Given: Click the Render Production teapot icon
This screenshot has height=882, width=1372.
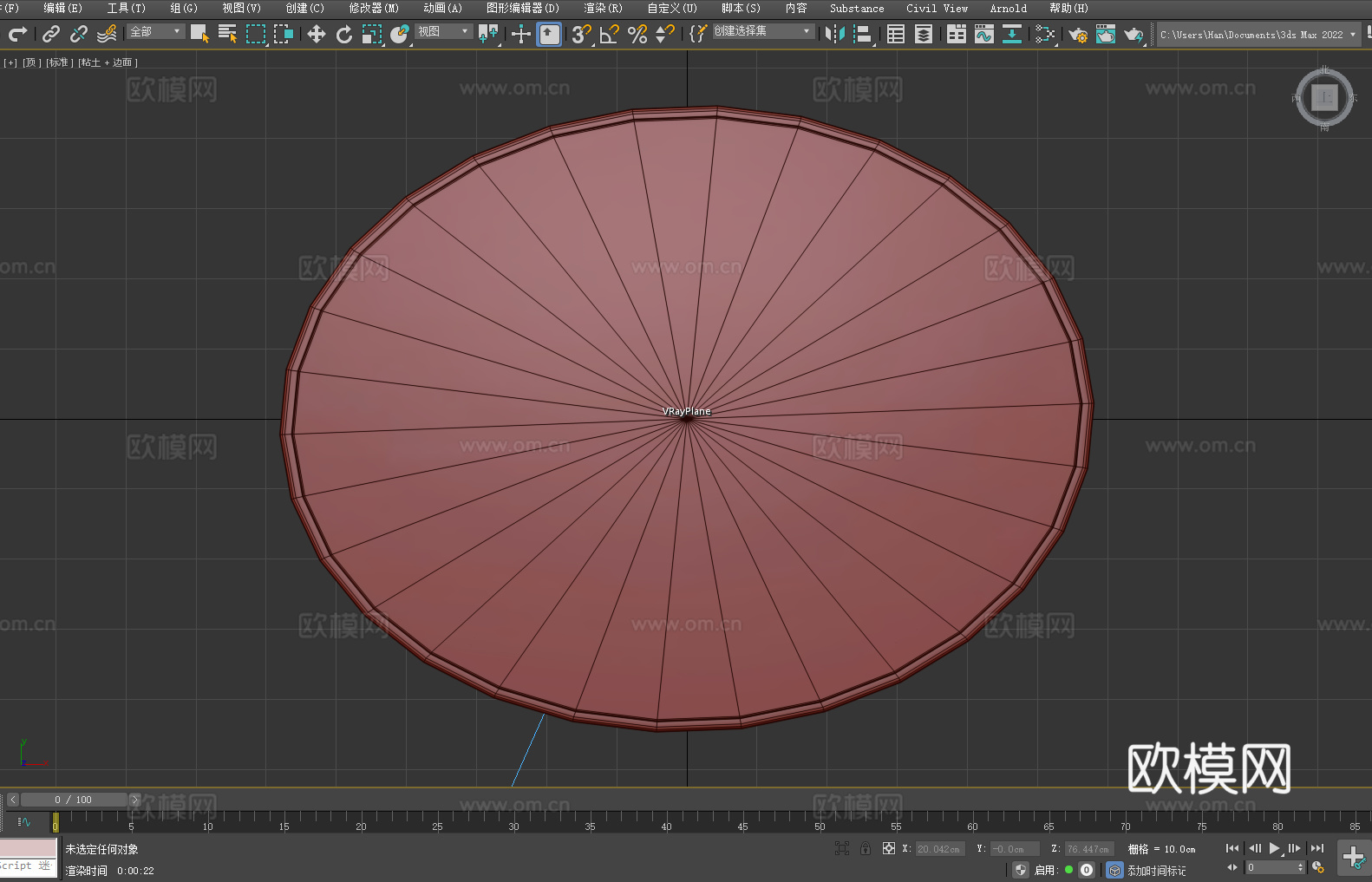Looking at the screenshot, I should click(1134, 34).
